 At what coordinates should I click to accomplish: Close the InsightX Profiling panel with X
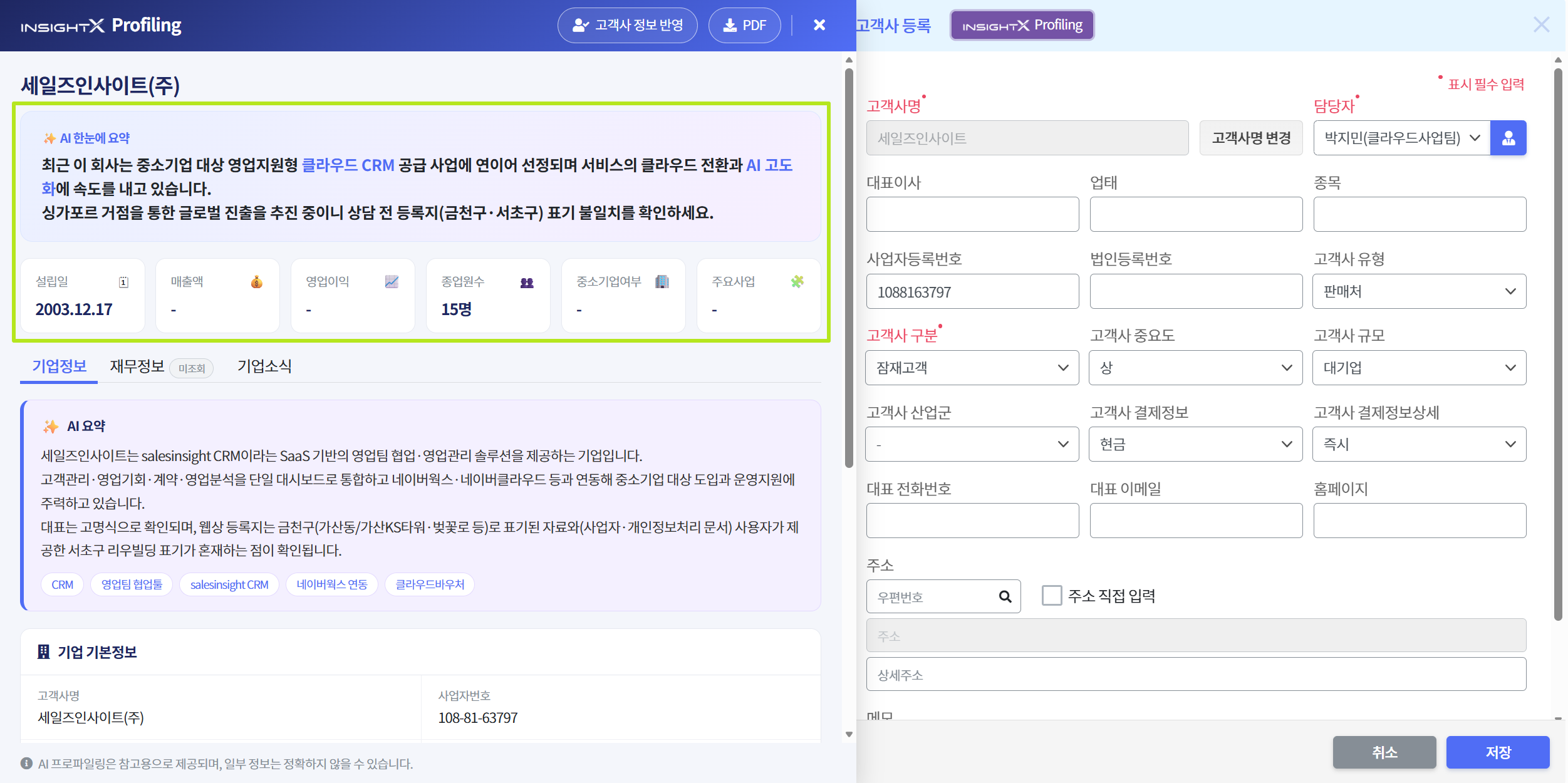[819, 25]
